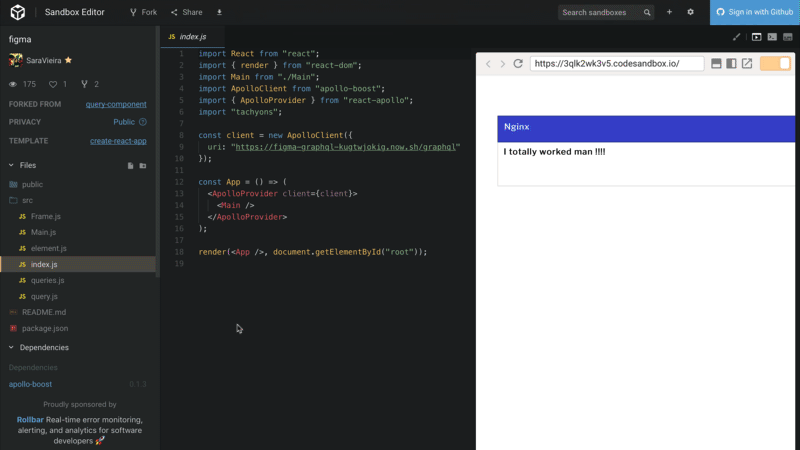
Task: Sign in with Github
Action: (x=755, y=12)
